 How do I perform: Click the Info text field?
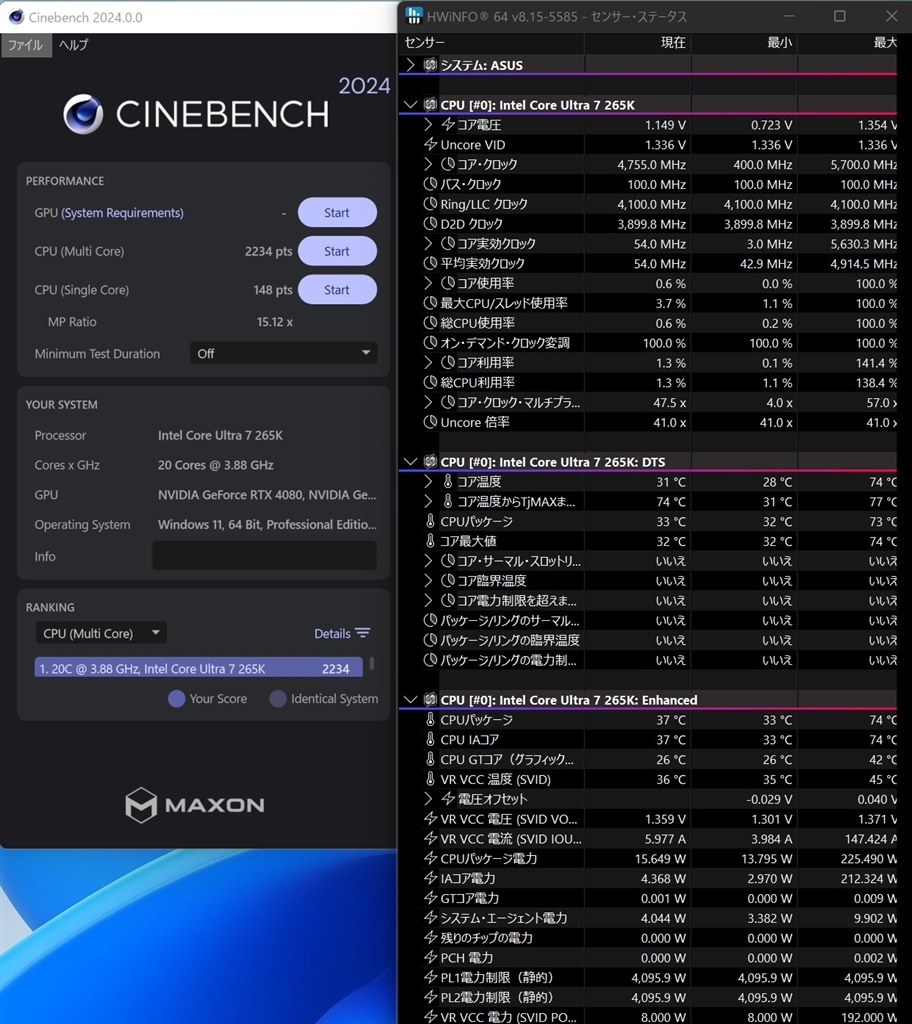point(264,556)
